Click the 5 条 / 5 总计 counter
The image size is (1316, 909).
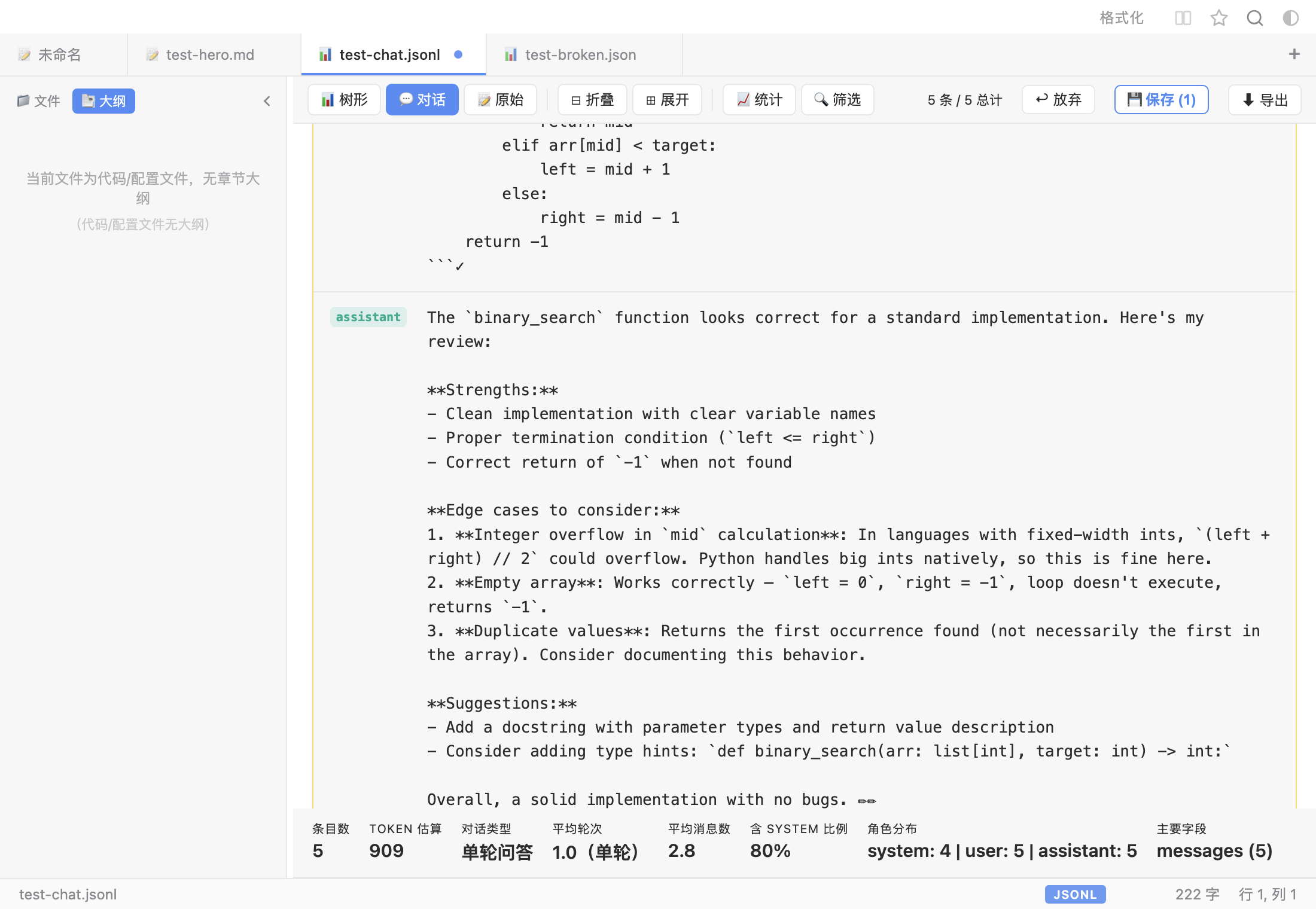[964, 100]
